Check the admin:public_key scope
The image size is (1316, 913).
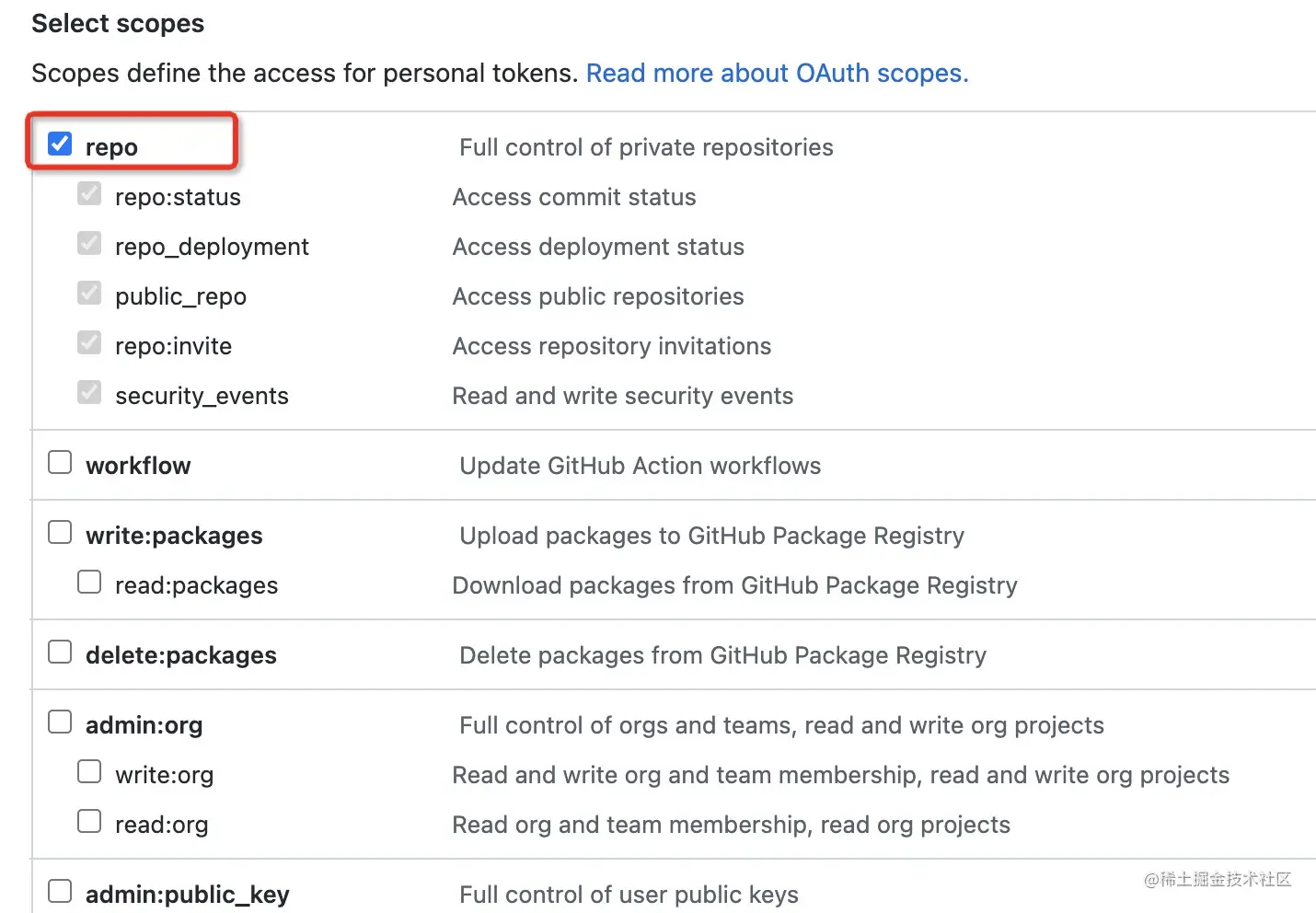(x=60, y=891)
